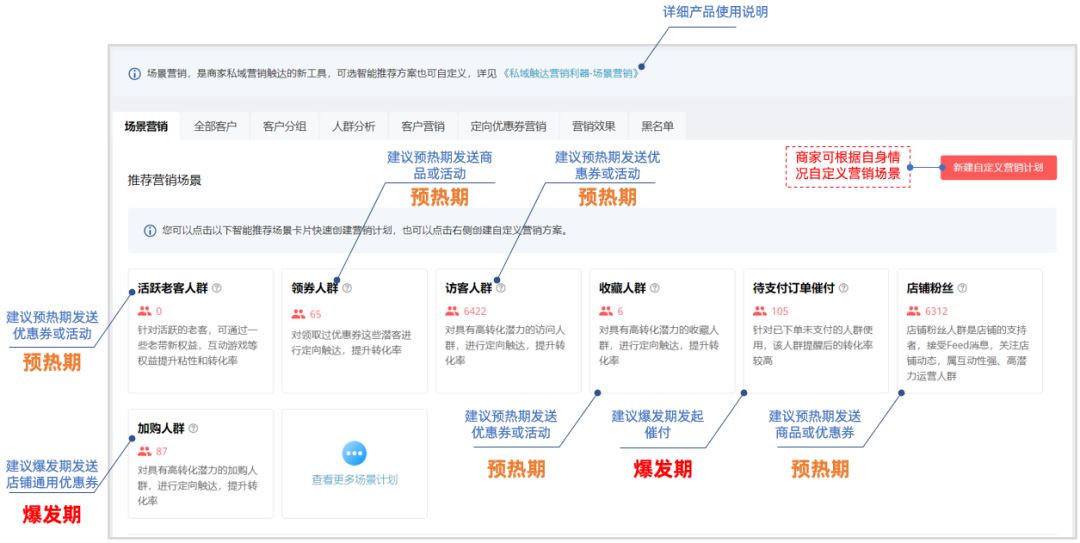Click people icon in 领券人群 card

tap(298, 314)
